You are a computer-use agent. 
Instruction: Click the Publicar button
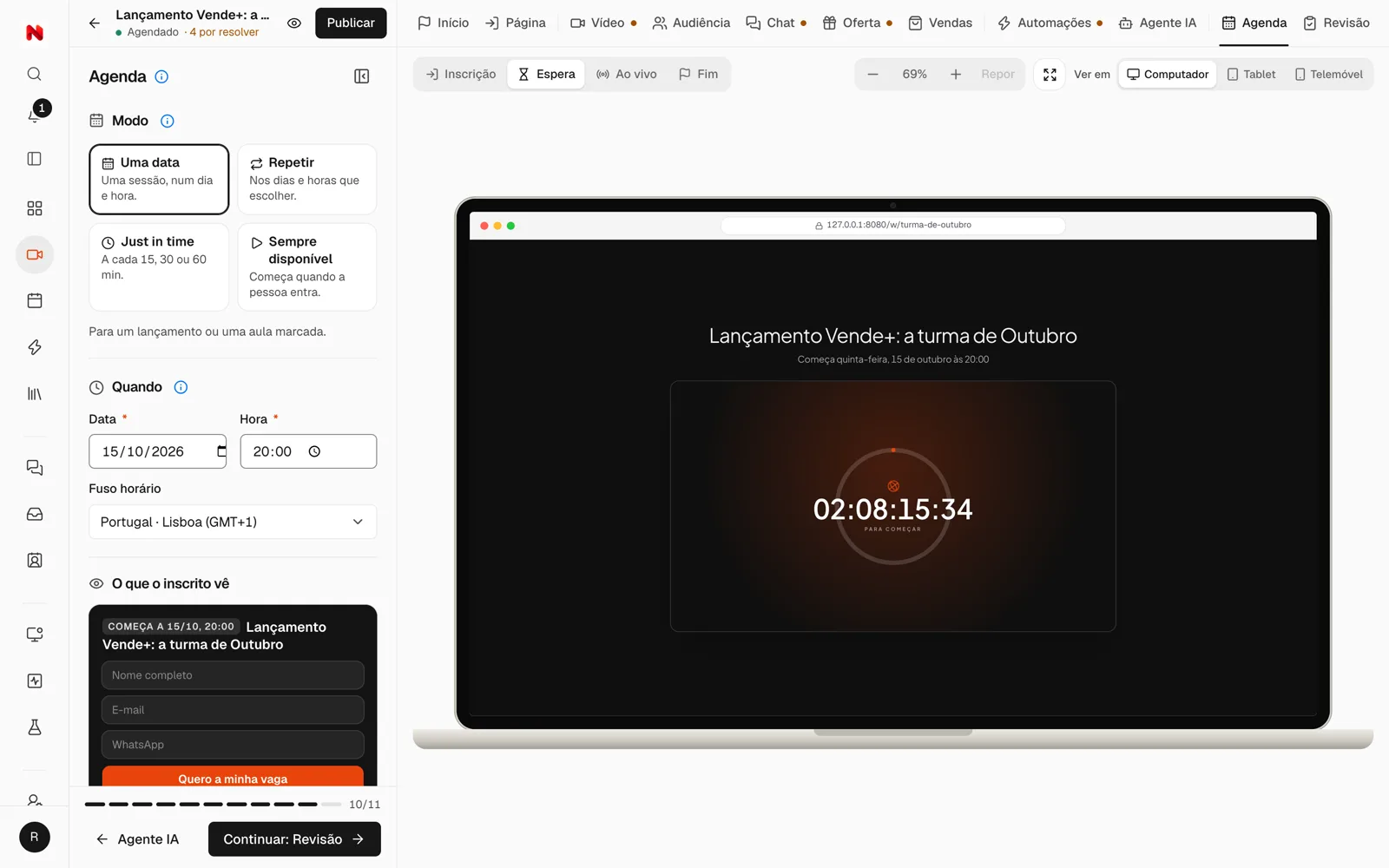(x=351, y=23)
